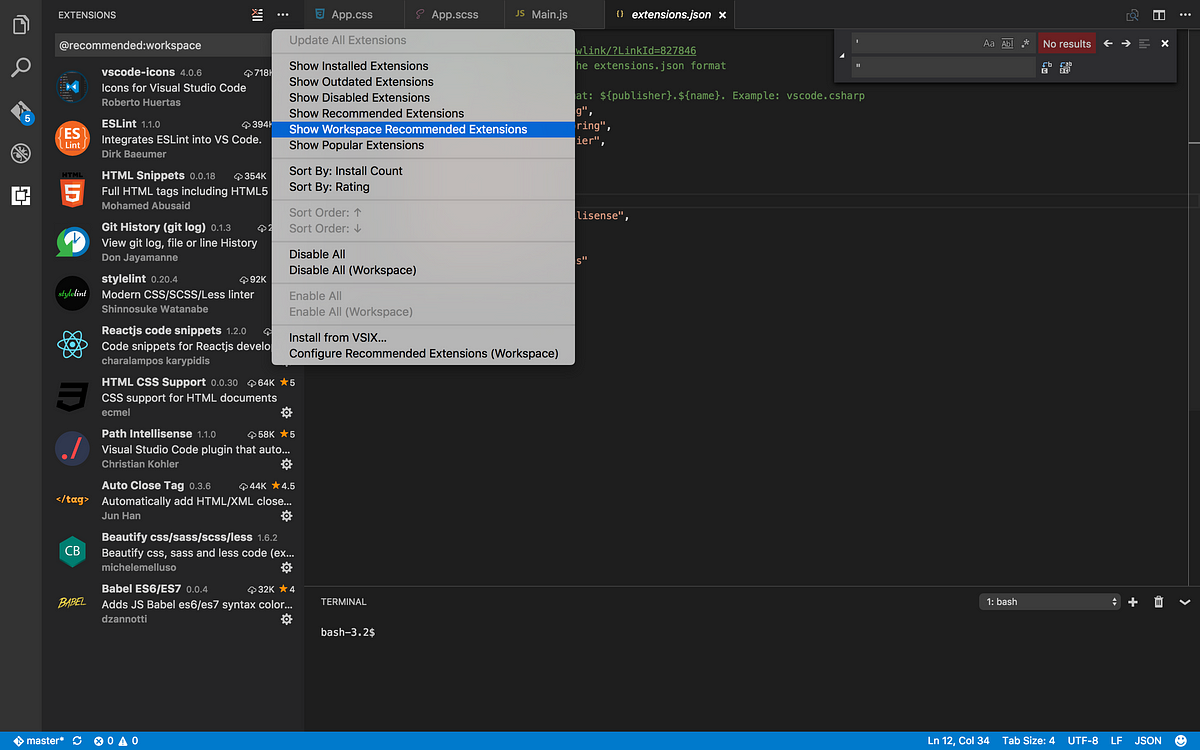The image size is (1200, 750).
Task: Open feedback smiley in status bar
Action: point(1181,741)
